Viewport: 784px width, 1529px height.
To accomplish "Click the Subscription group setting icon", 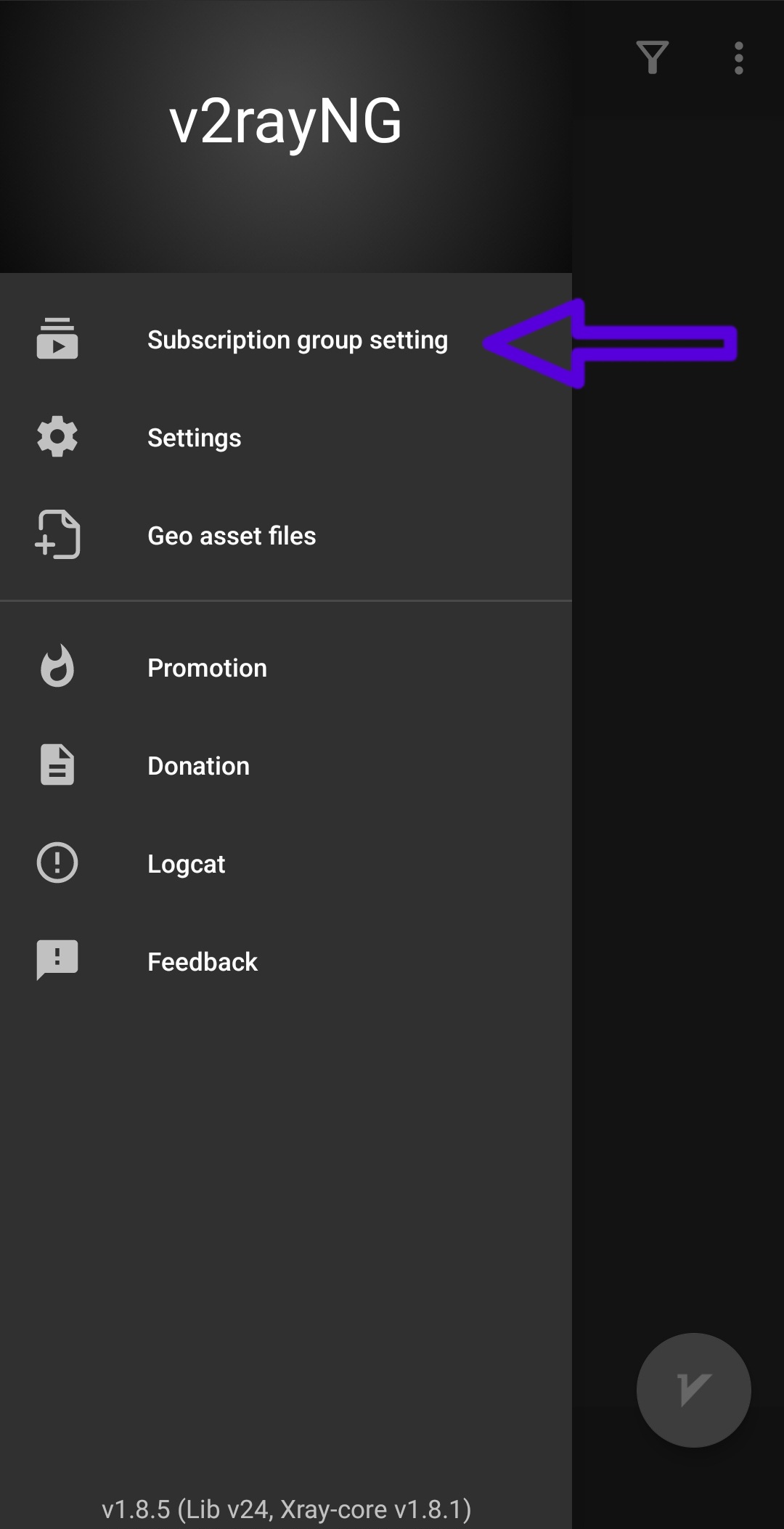I will pyautogui.click(x=57, y=339).
